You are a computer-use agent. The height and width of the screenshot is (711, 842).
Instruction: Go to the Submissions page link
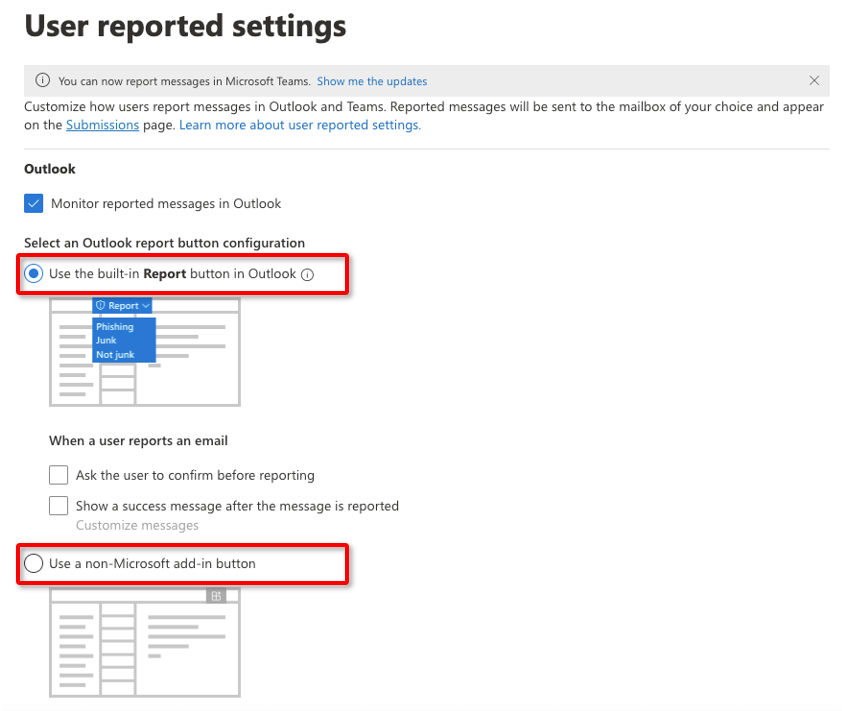point(102,125)
